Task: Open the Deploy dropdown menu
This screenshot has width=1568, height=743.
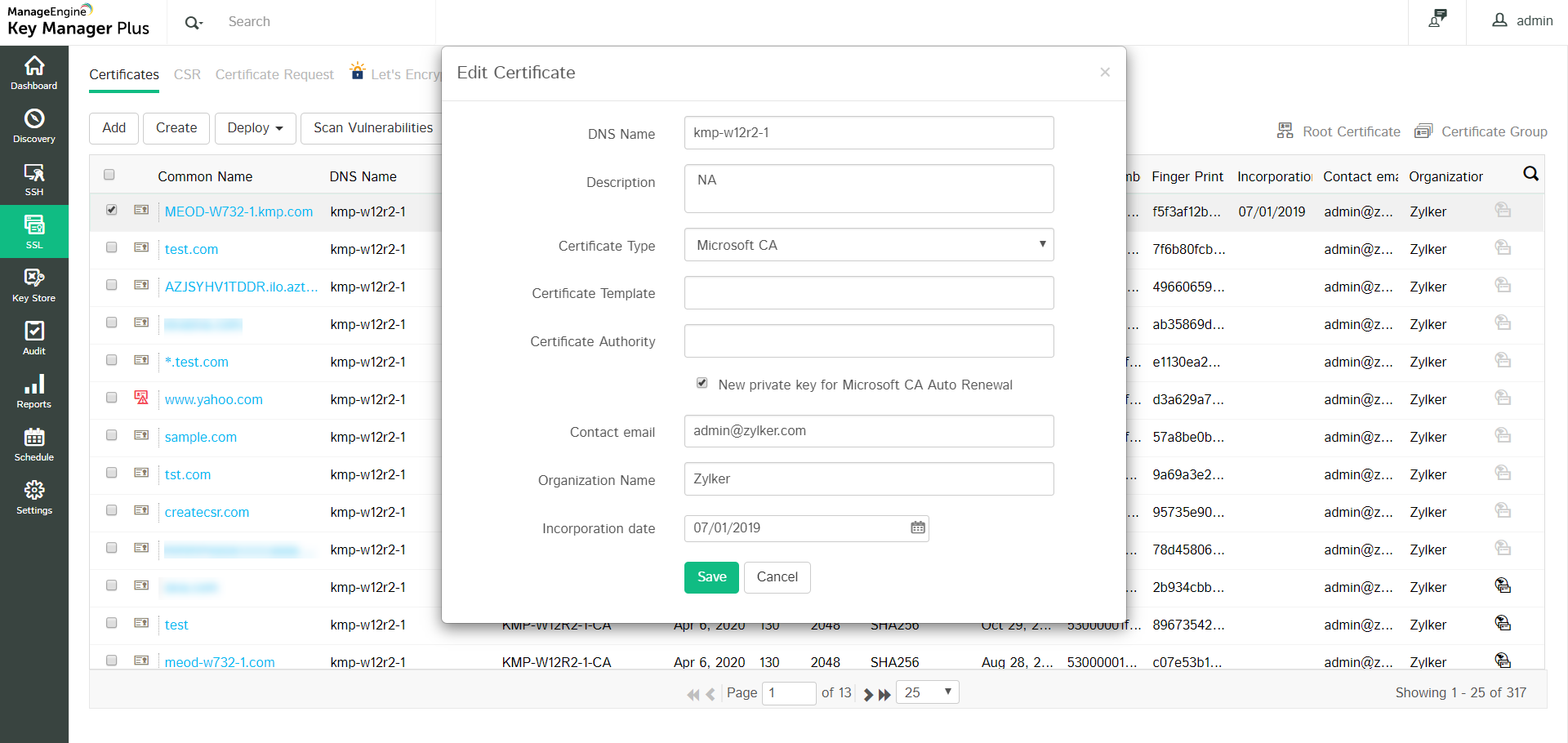Action: pos(255,128)
